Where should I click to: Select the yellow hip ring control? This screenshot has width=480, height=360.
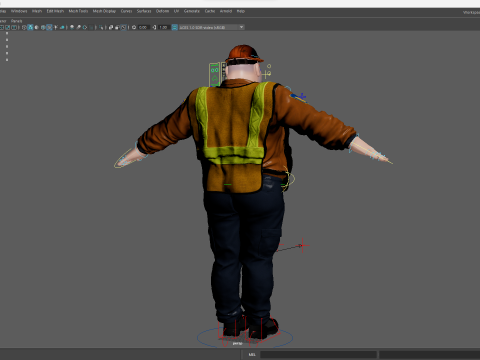click(289, 179)
